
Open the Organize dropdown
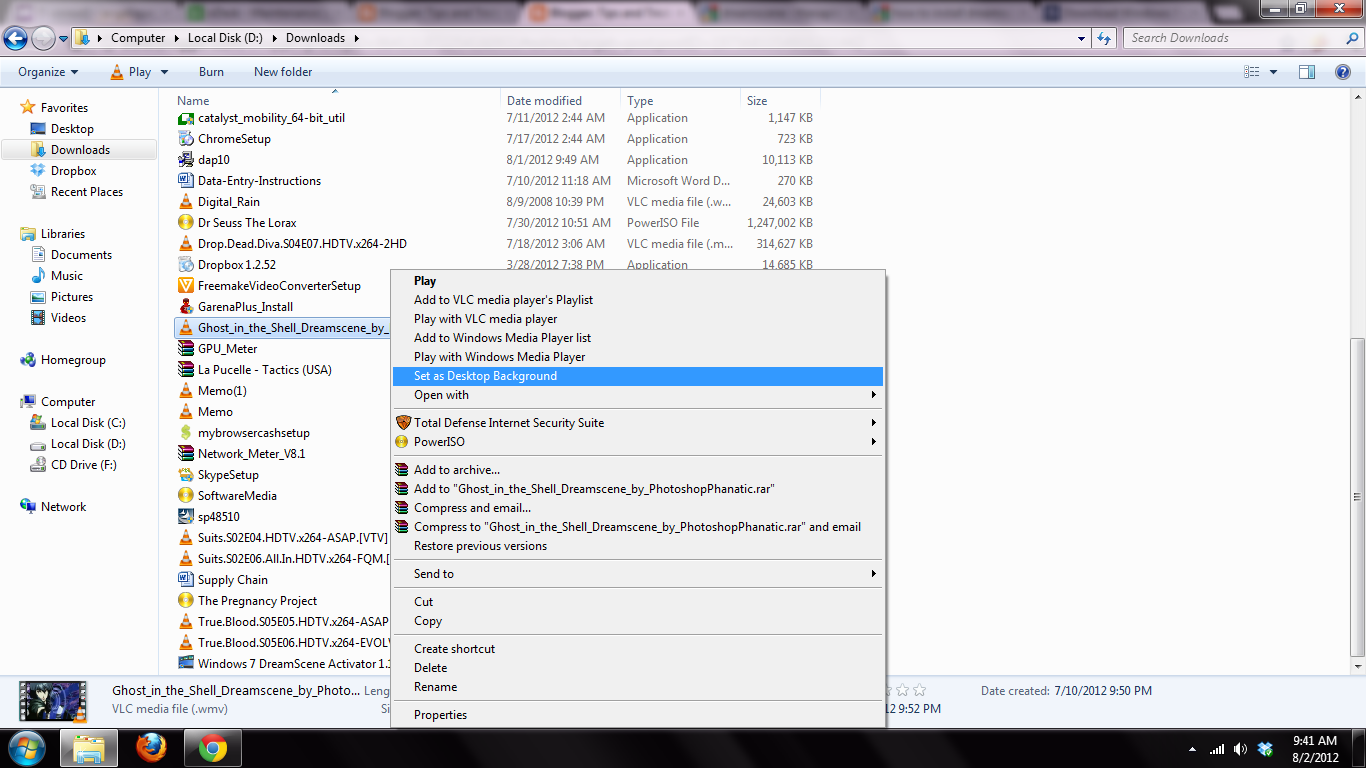pos(48,72)
